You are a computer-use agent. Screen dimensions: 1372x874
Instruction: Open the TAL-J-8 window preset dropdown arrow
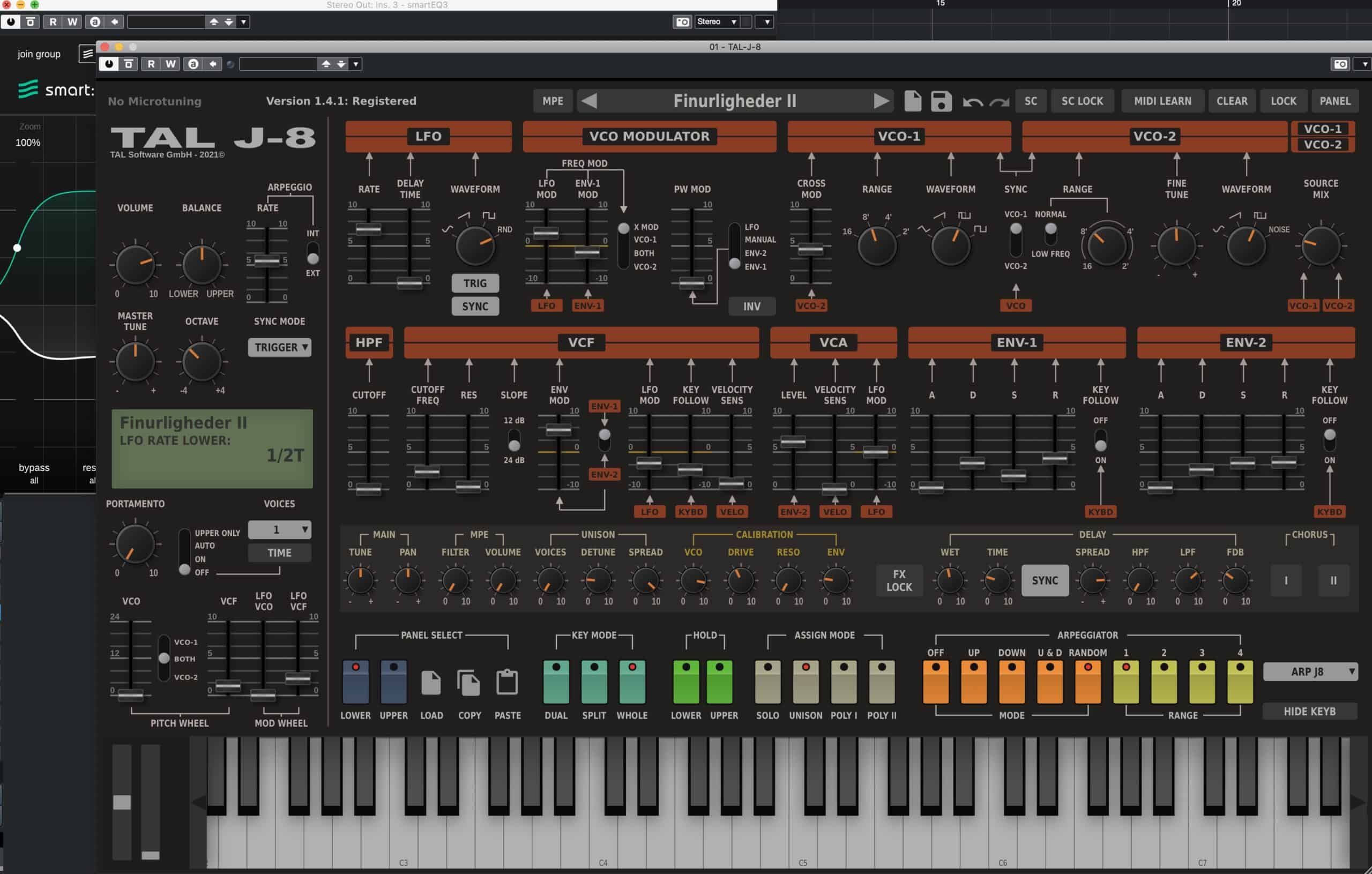coord(355,64)
